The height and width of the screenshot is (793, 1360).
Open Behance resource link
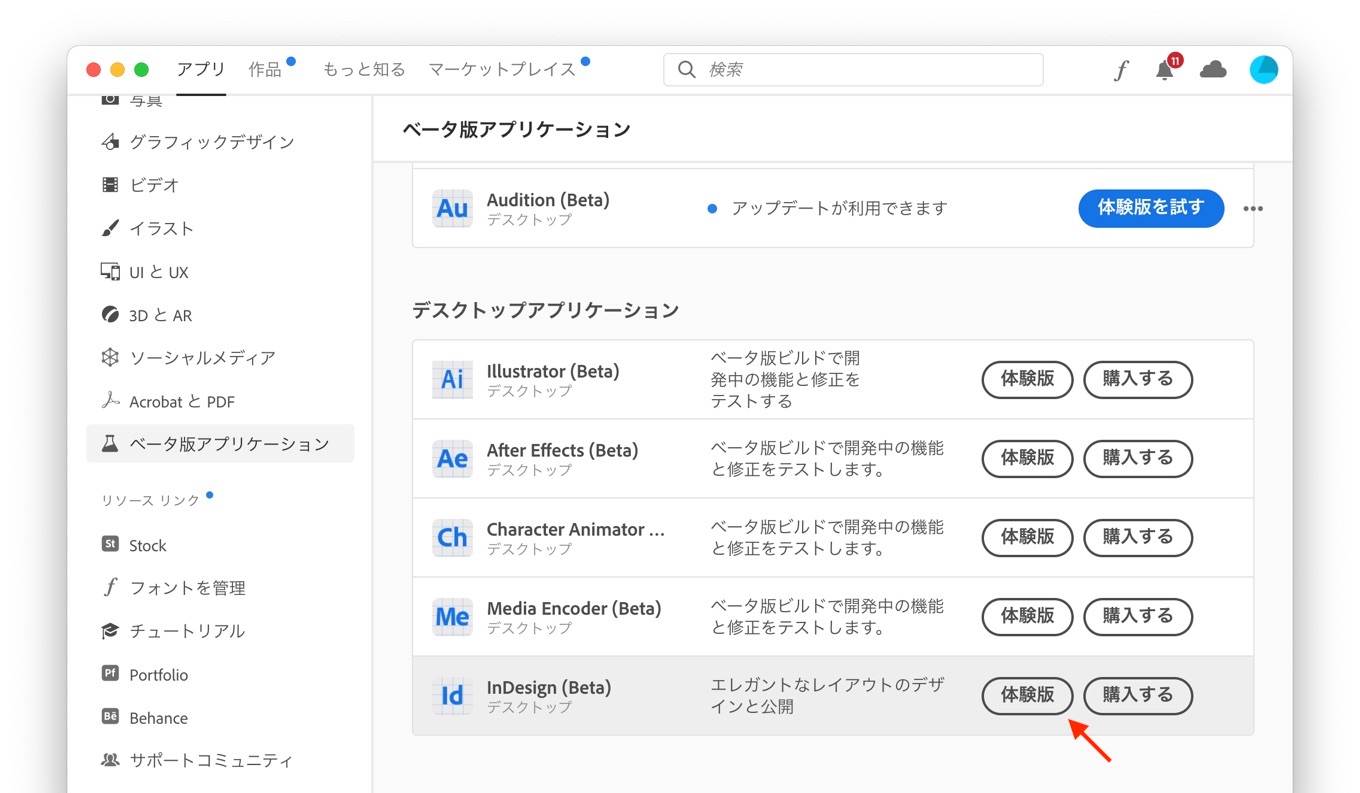click(x=158, y=717)
